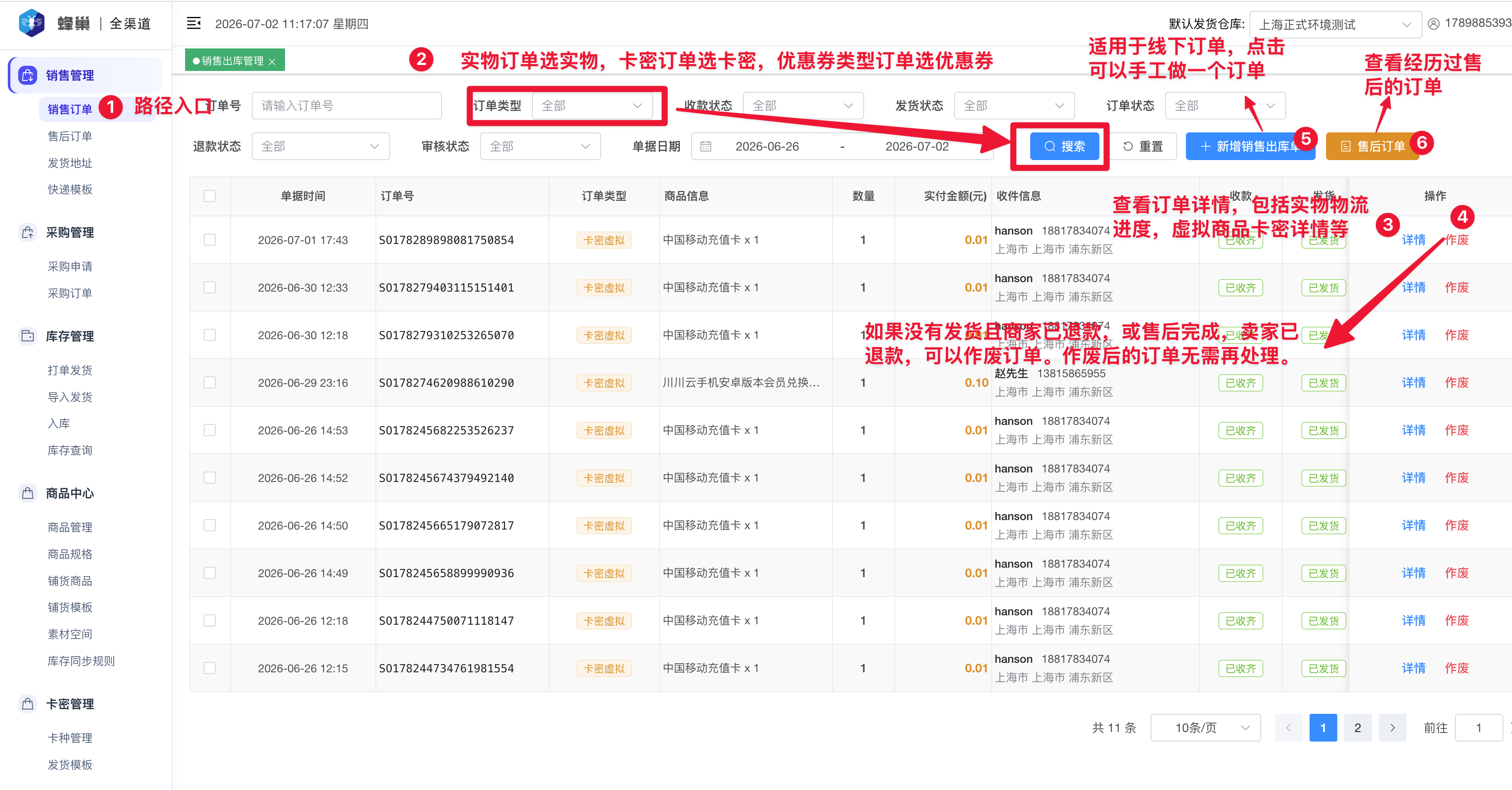Check the row for order SO178245682253526237

click(x=209, y=430)
